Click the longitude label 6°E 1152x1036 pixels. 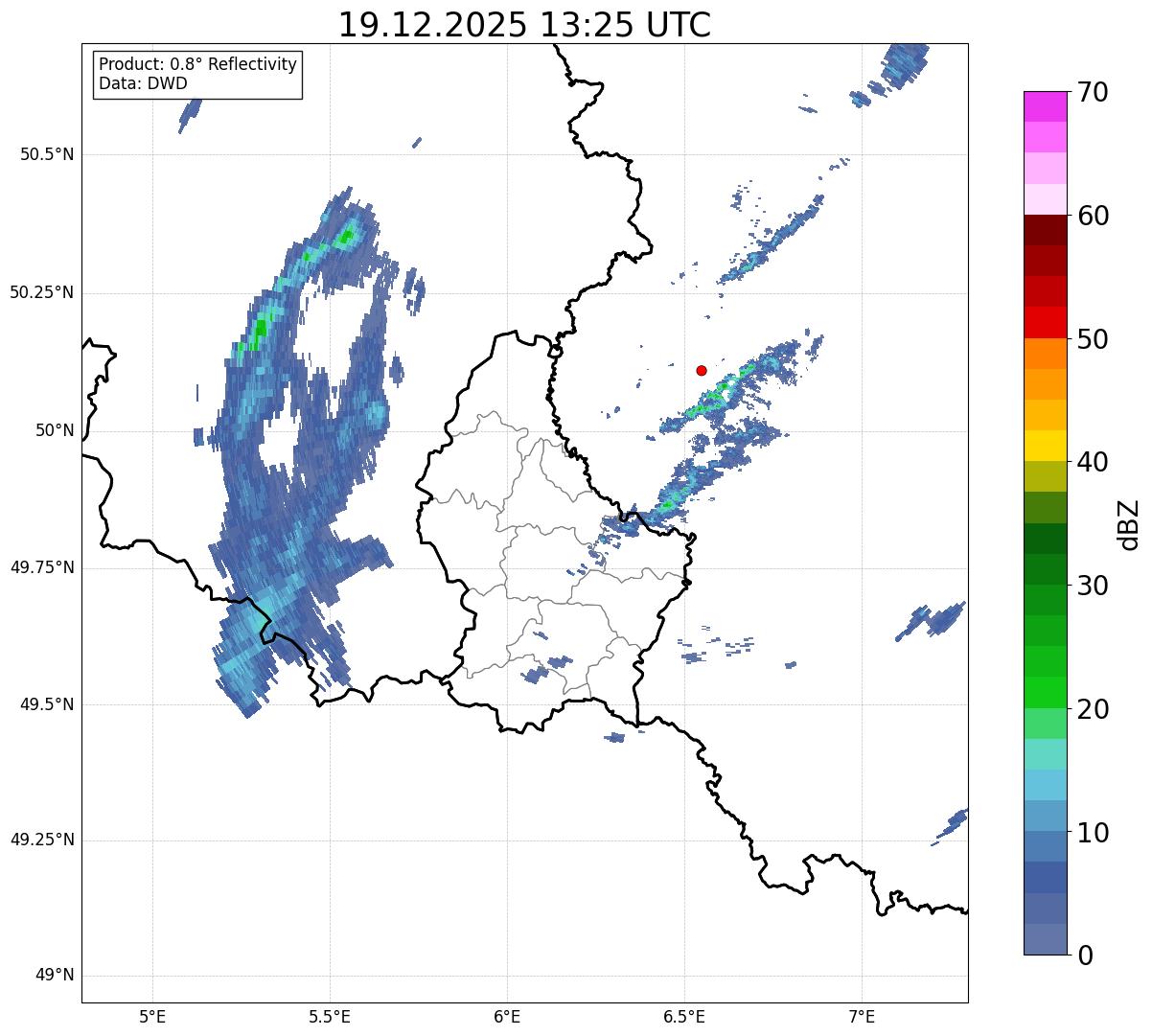507,1016
